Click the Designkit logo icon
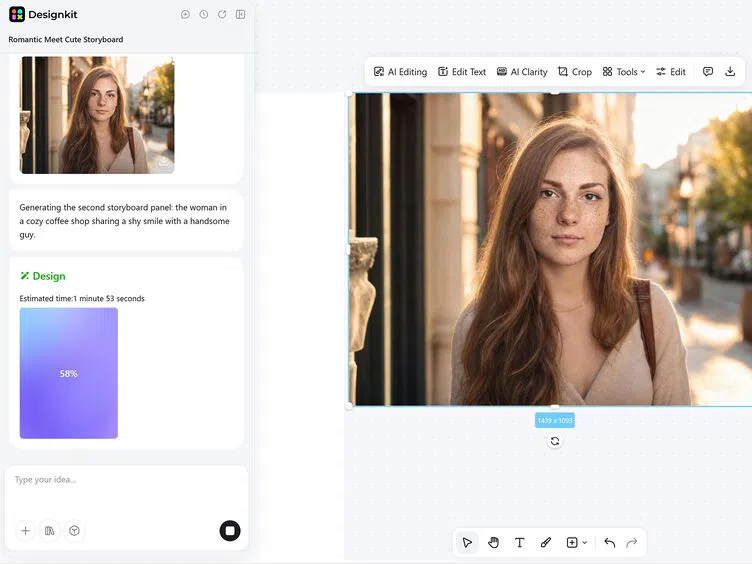752x564 pixels. [x=17, y=14]
